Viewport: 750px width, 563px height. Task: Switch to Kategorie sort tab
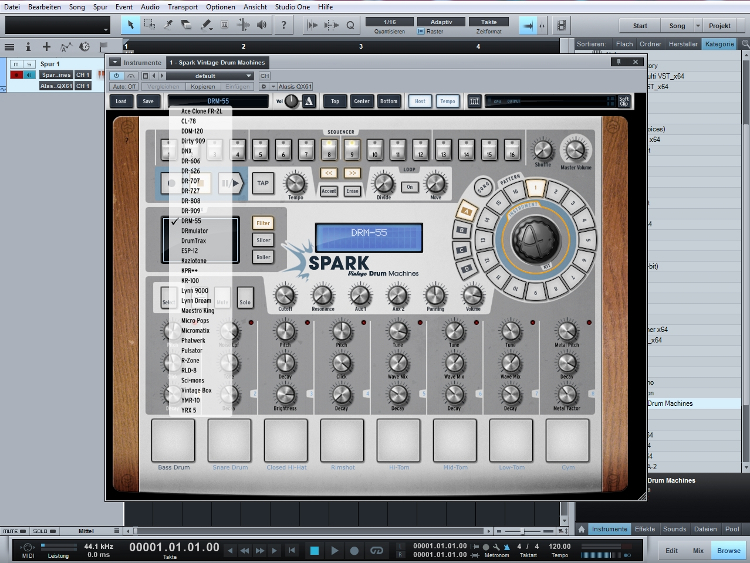719,44
